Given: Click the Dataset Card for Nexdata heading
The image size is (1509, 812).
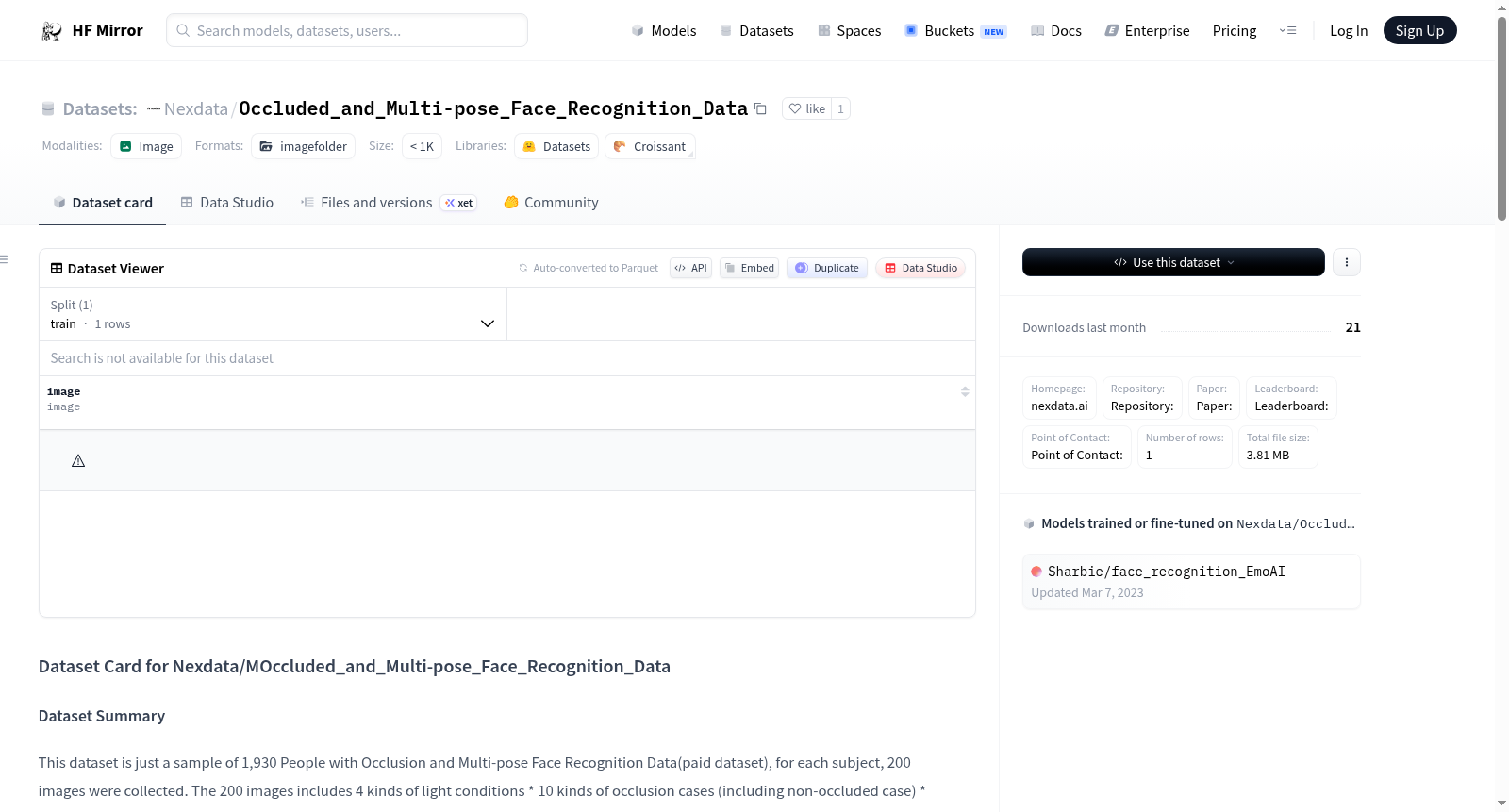Looking at the screenshot, I should point(355,667).
